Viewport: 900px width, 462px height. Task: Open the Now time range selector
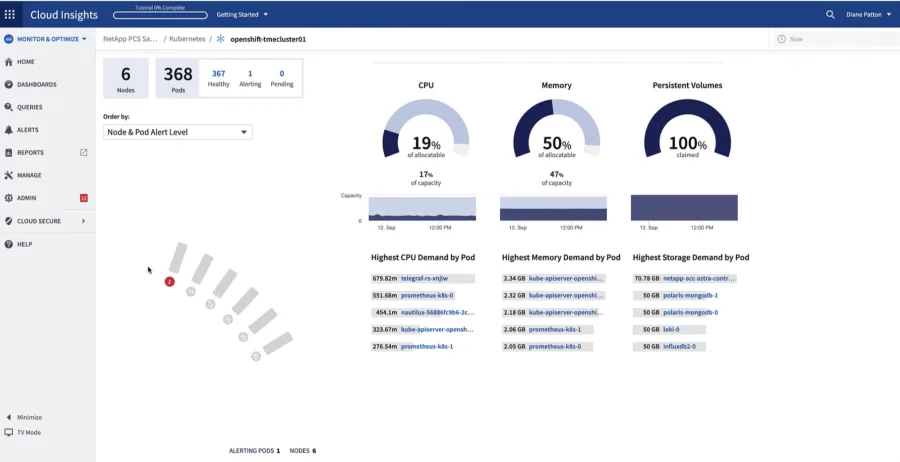(835, 39)
